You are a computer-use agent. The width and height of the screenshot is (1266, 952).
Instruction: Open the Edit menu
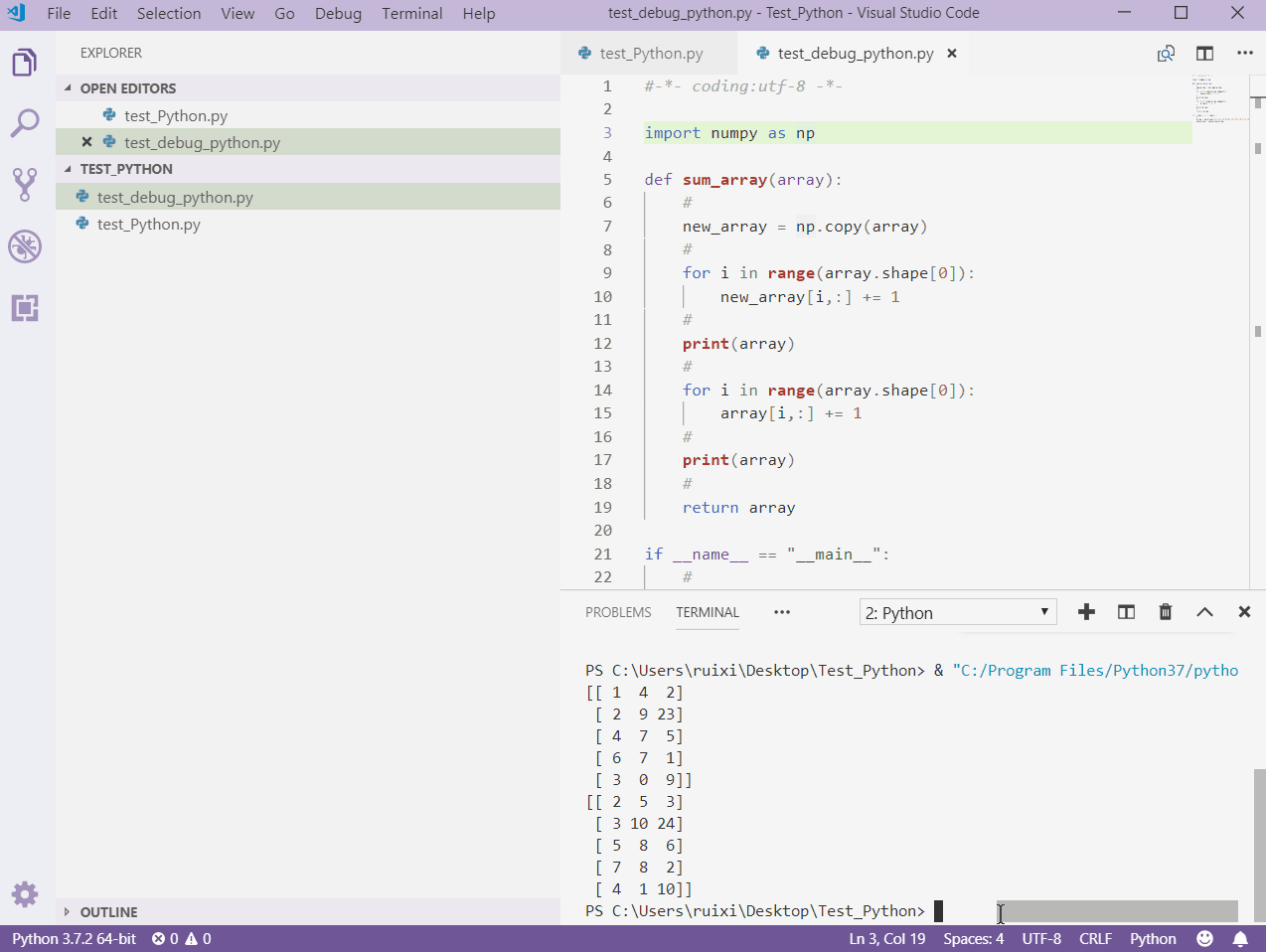[x=103, y=13]
